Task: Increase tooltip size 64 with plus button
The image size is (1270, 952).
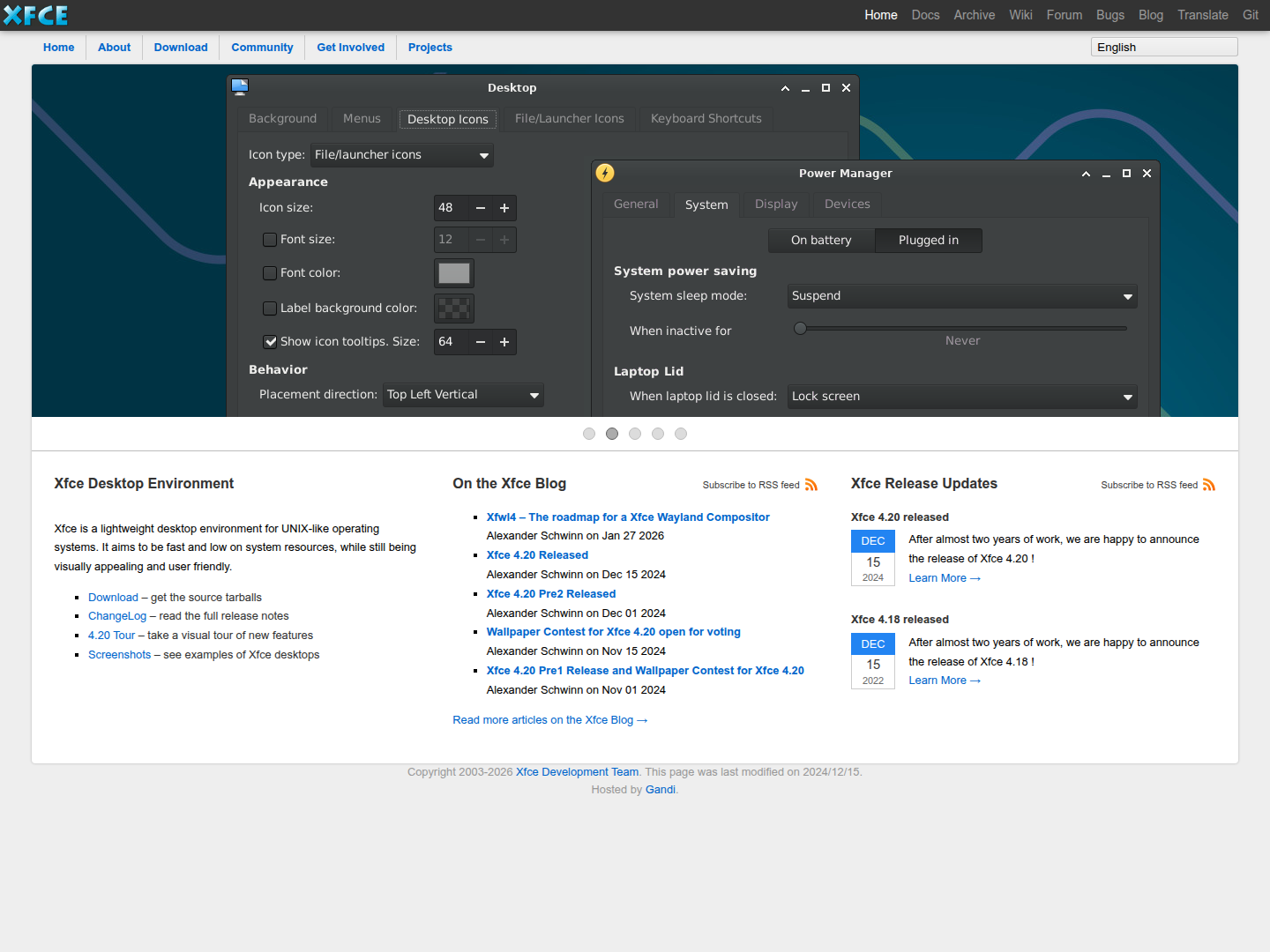Action: coord(504,342)
